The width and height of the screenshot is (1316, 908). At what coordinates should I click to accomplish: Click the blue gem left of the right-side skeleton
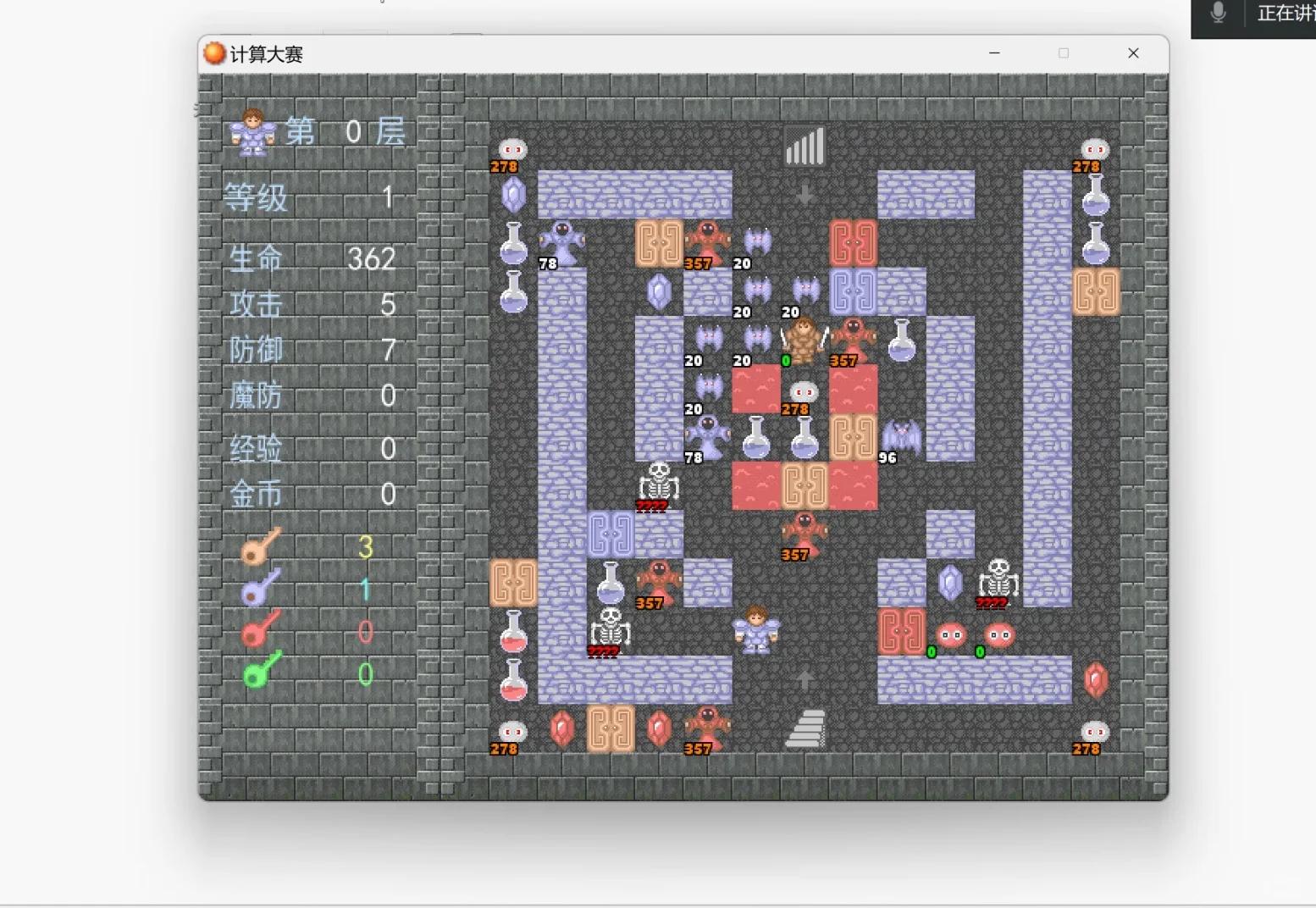950,583
